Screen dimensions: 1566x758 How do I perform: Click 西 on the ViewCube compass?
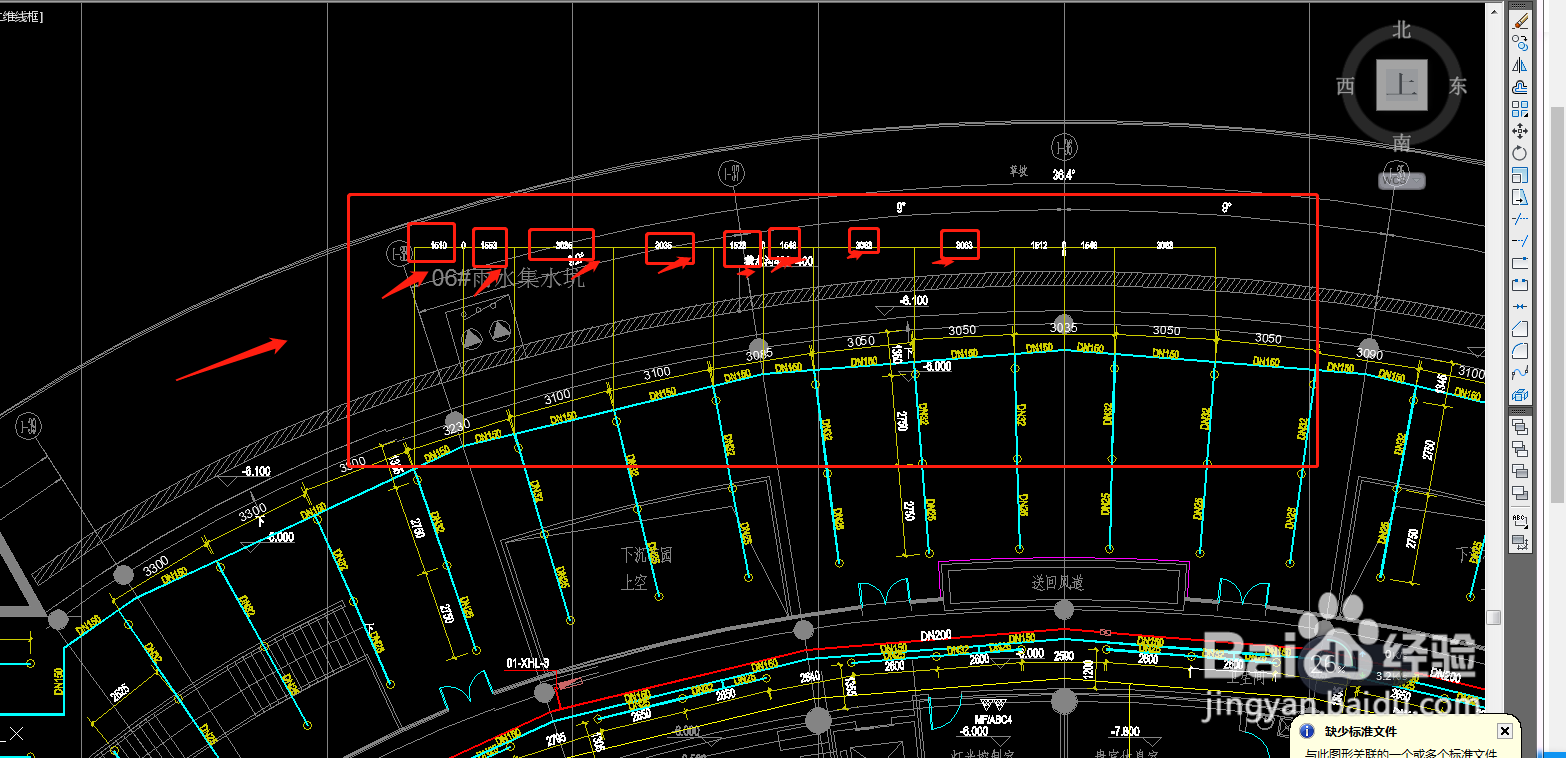pos(1345,86)
